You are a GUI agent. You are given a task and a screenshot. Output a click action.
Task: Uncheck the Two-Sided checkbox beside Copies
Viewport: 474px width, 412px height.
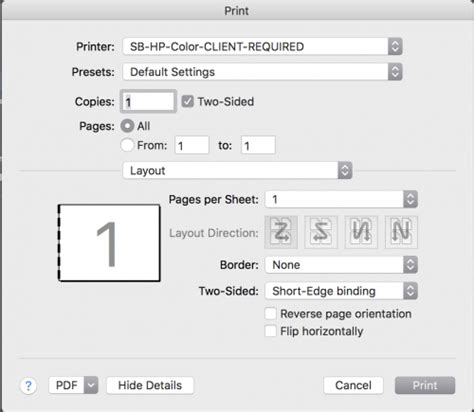tap(187, 101)
